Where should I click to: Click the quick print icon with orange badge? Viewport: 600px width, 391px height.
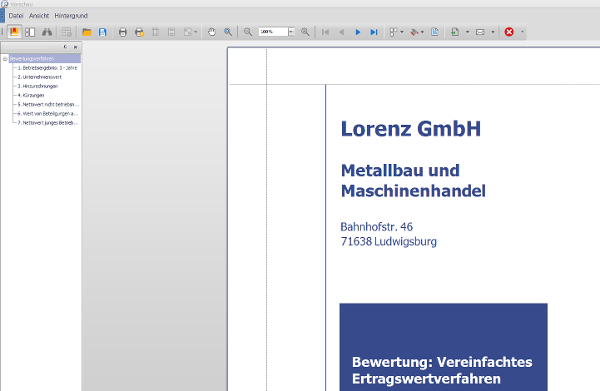[x=139, y=32]
